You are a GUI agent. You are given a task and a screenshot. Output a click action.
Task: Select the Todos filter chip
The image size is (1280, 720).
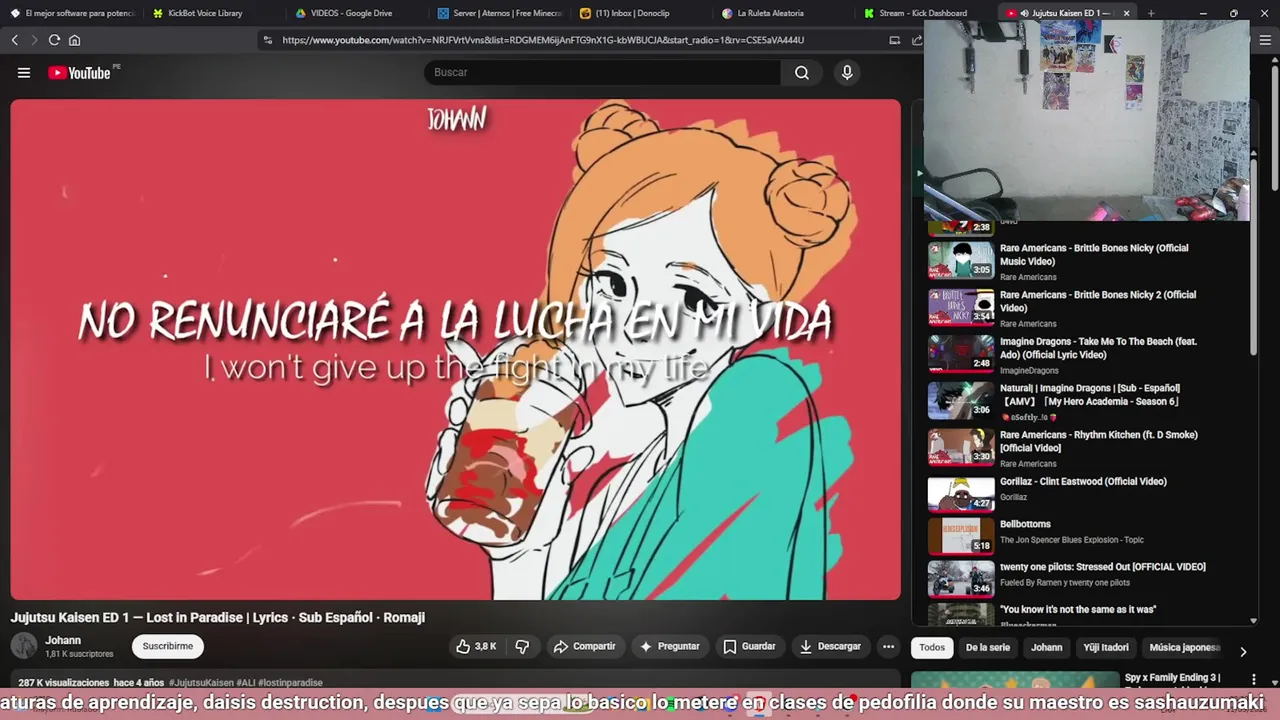point(932,648)
